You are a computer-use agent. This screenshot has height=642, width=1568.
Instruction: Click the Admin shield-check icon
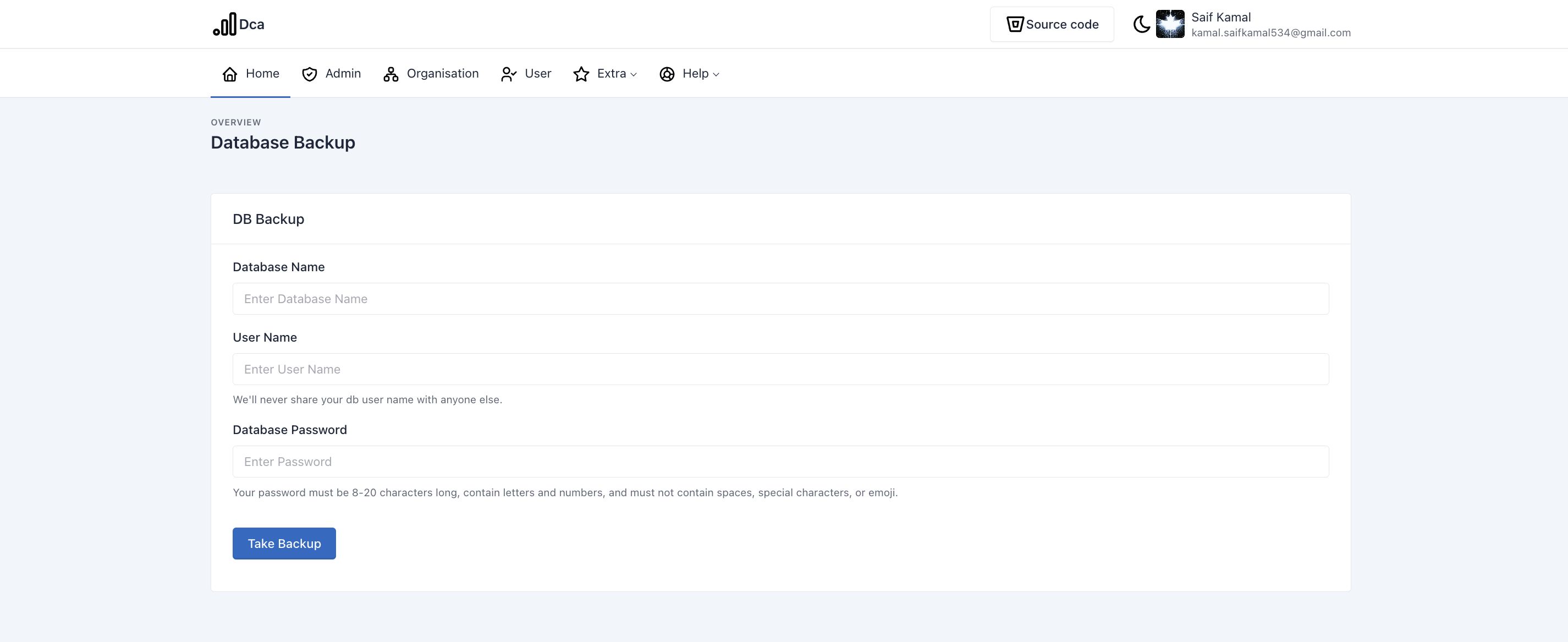309,74
